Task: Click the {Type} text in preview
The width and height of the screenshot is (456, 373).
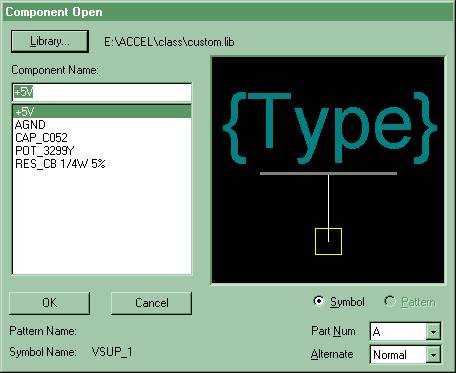Action: click(329, 128)
